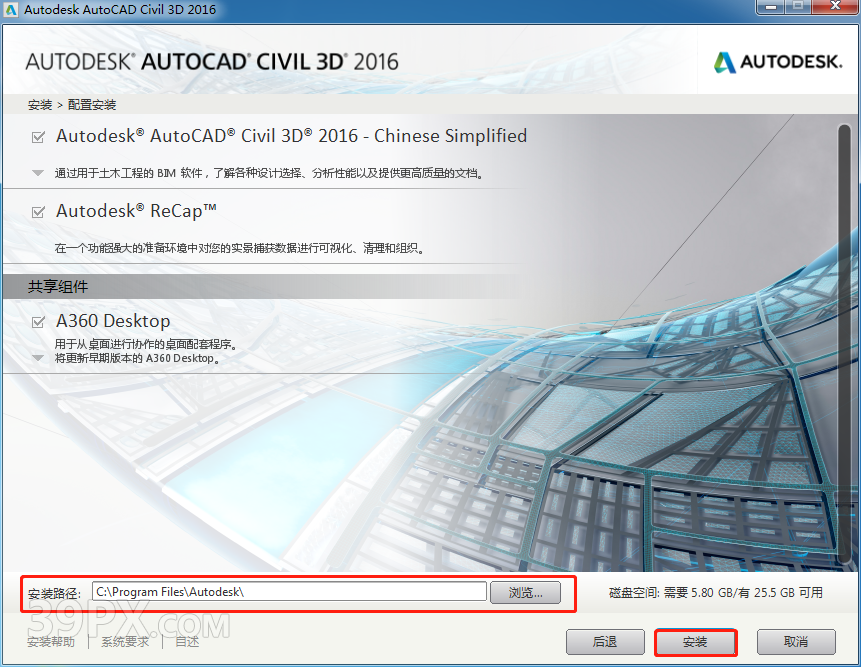The width and height of the screenshot is (861, 667).
Task: Click the 配置安装 breadcrumb text
Action: [92, 105]
